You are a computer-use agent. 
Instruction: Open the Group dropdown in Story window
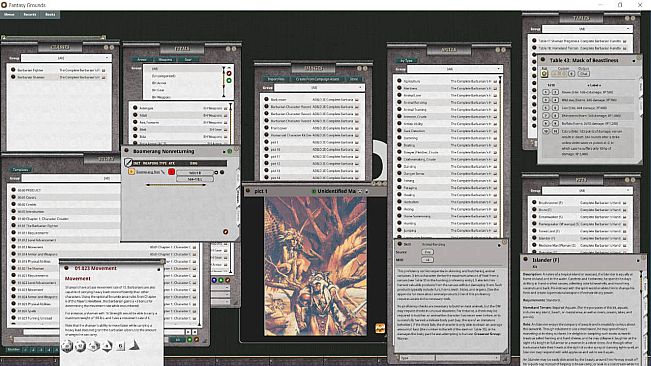[71, 178]
